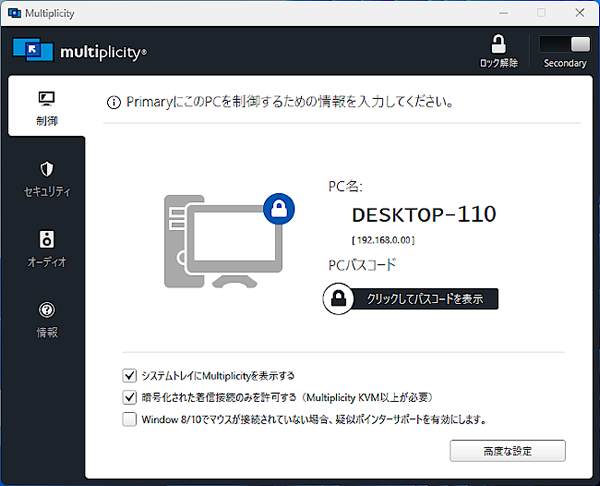600x486 pixels.
Task: Uncheck 暗号化された着信接続のみを許可する checkbox
Action: [x=129, y=398]
